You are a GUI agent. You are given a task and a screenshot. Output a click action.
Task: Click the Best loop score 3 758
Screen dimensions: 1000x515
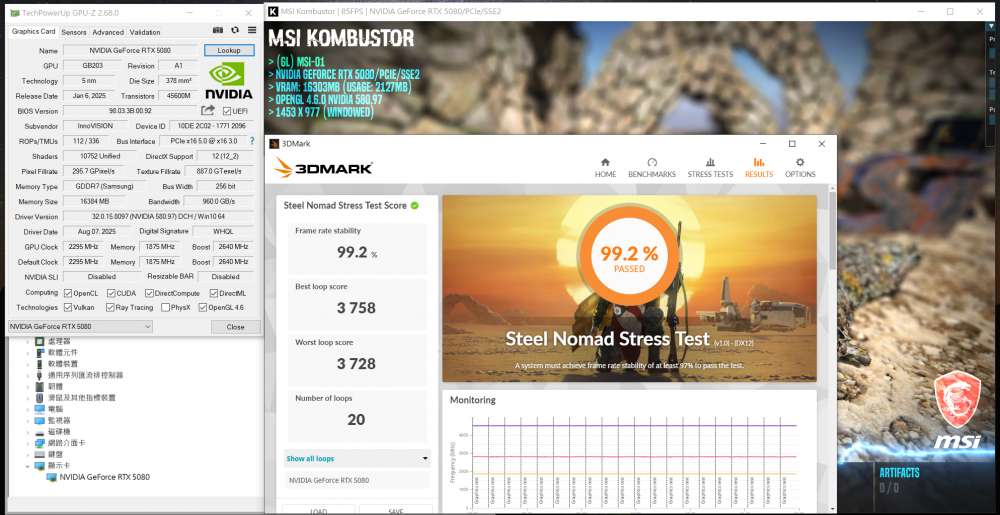coord(356,308)
